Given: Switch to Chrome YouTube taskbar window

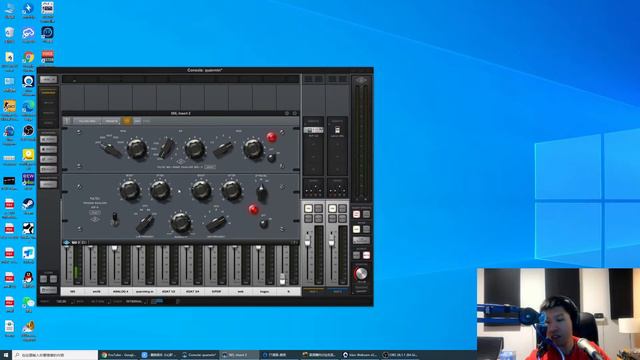Looking at the screenshot, I should 119,355.
